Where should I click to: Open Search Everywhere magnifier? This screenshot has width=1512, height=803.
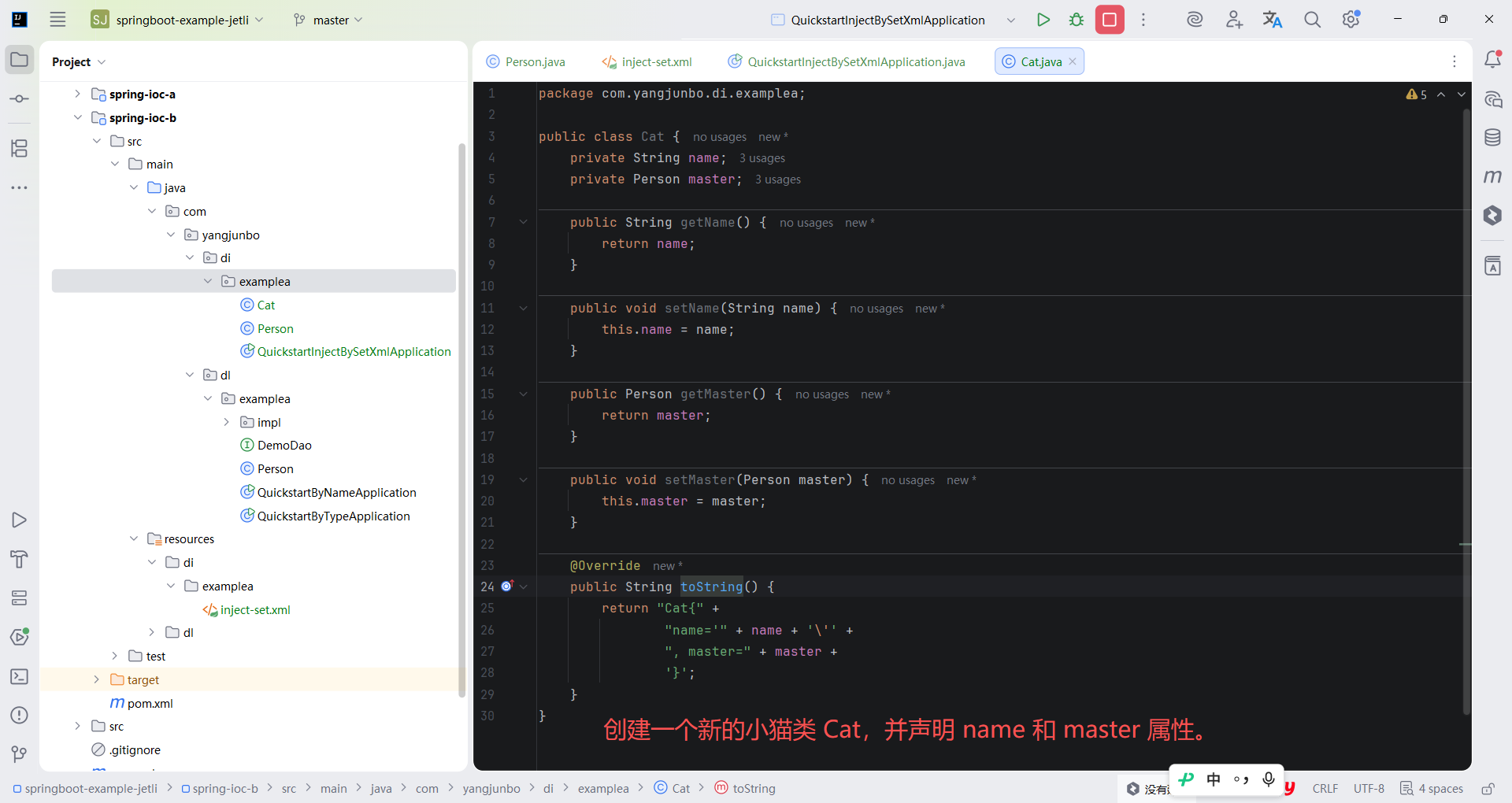coord(1312,20)
